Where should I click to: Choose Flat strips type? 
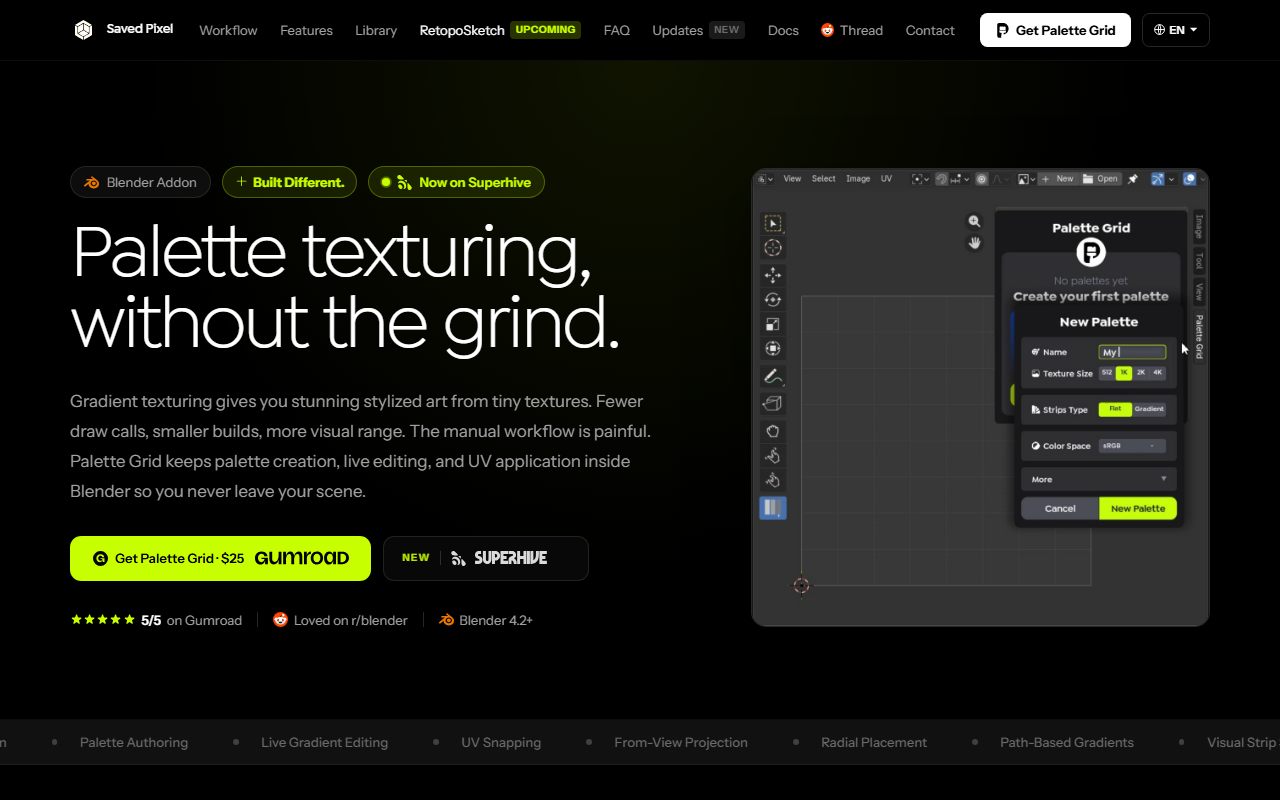[1115, 409]
